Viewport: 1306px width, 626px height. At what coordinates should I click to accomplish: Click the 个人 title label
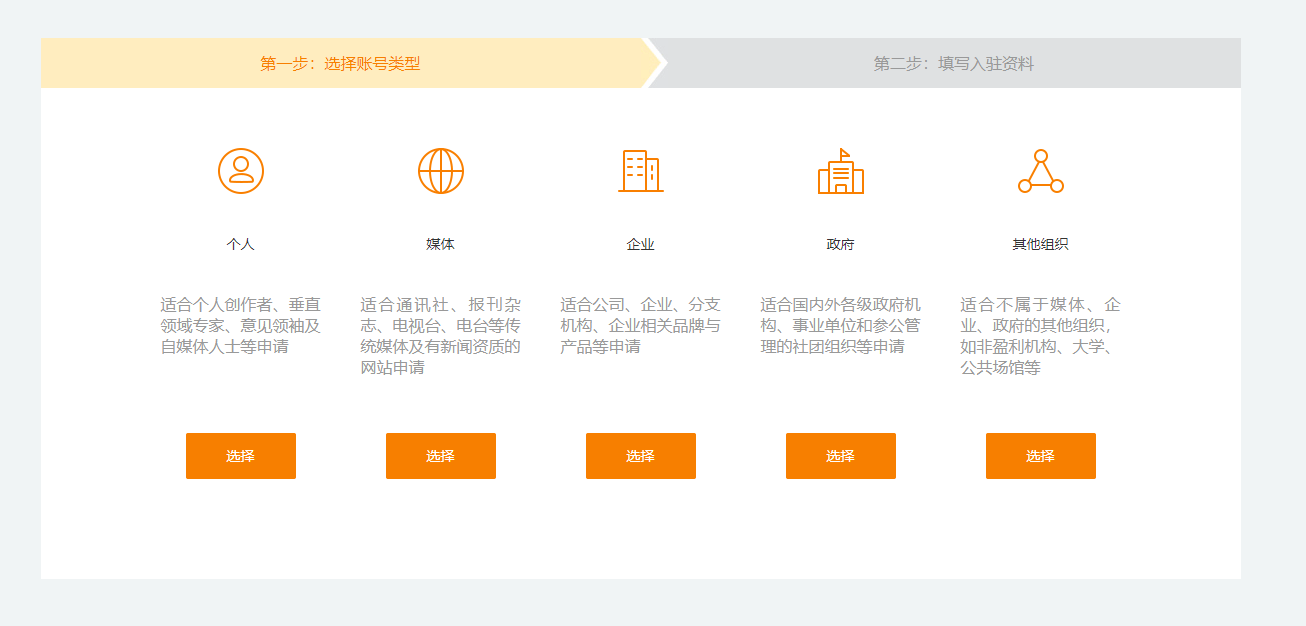241,244
